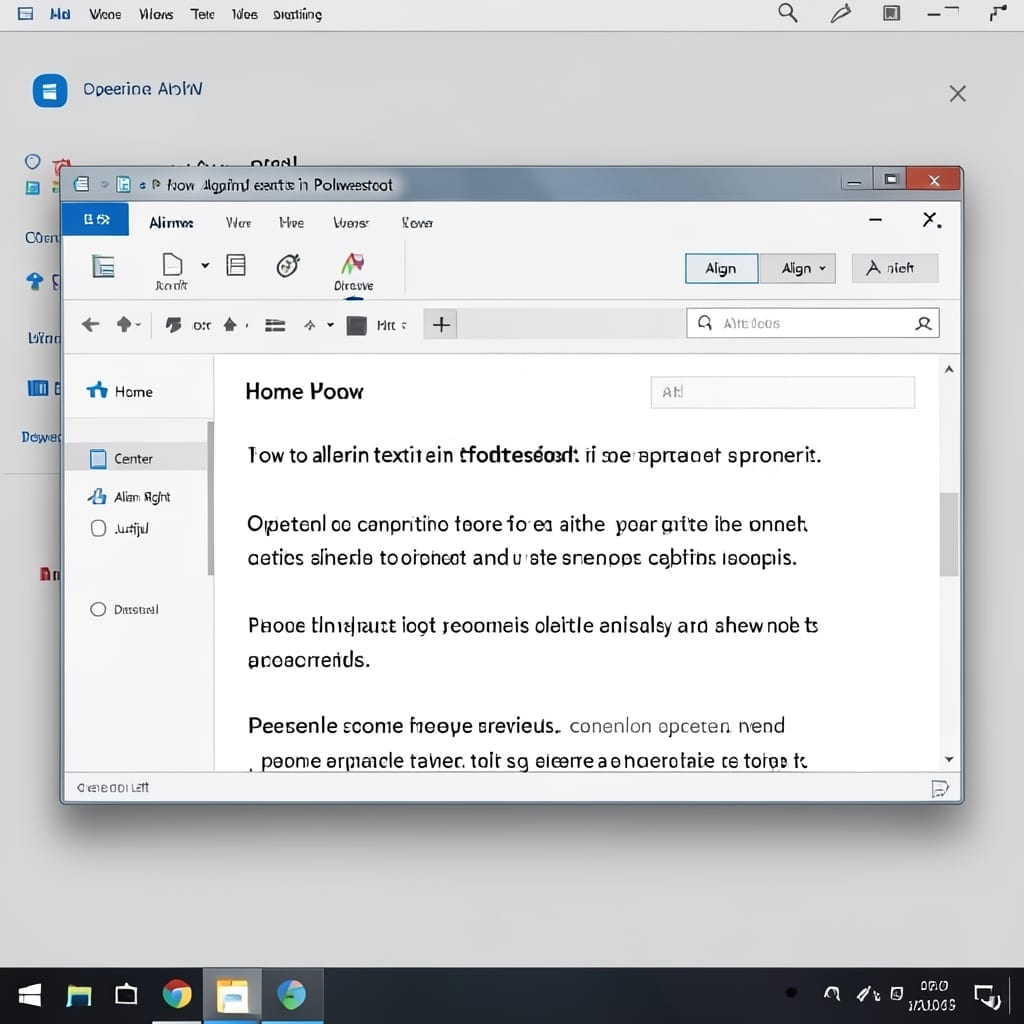The width and height of the screenshot is (1024, 1024).
Task: Open File Explorer from the taskbar
Action: coord(79,995)
